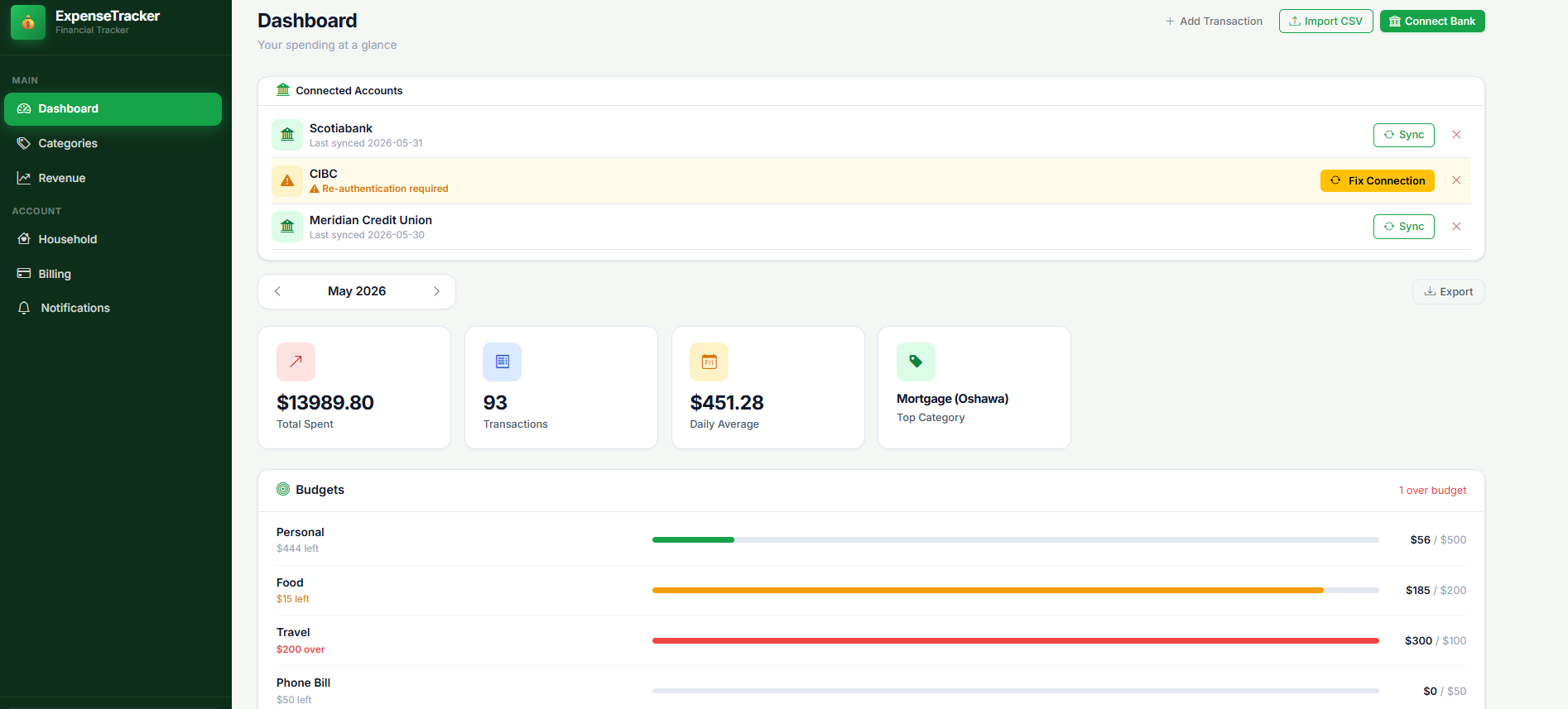
Task: Click the Meridian Credit Union bank icon
Action: click(x=287, y=227)
